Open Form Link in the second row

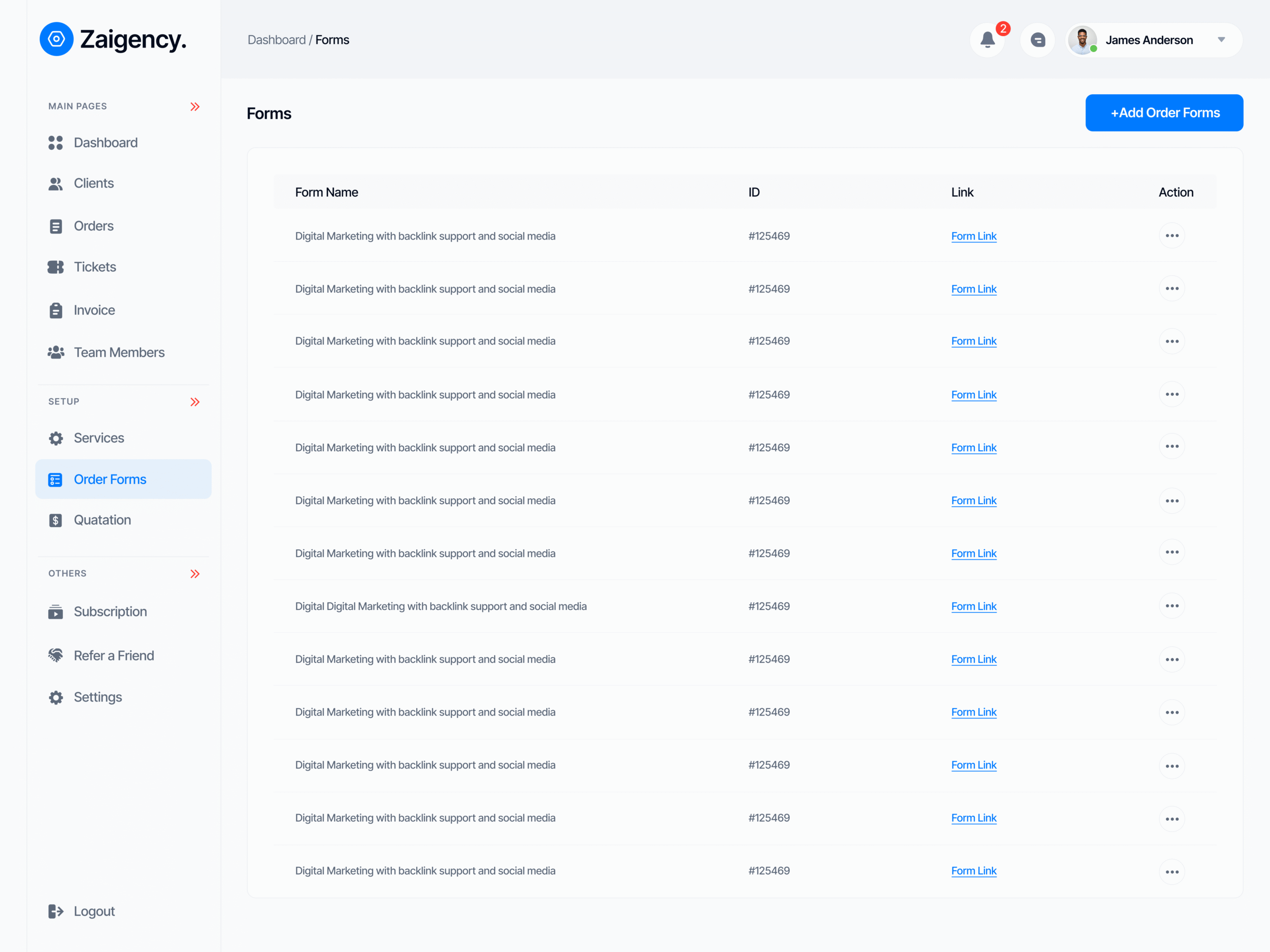click(x=973, y=289)
